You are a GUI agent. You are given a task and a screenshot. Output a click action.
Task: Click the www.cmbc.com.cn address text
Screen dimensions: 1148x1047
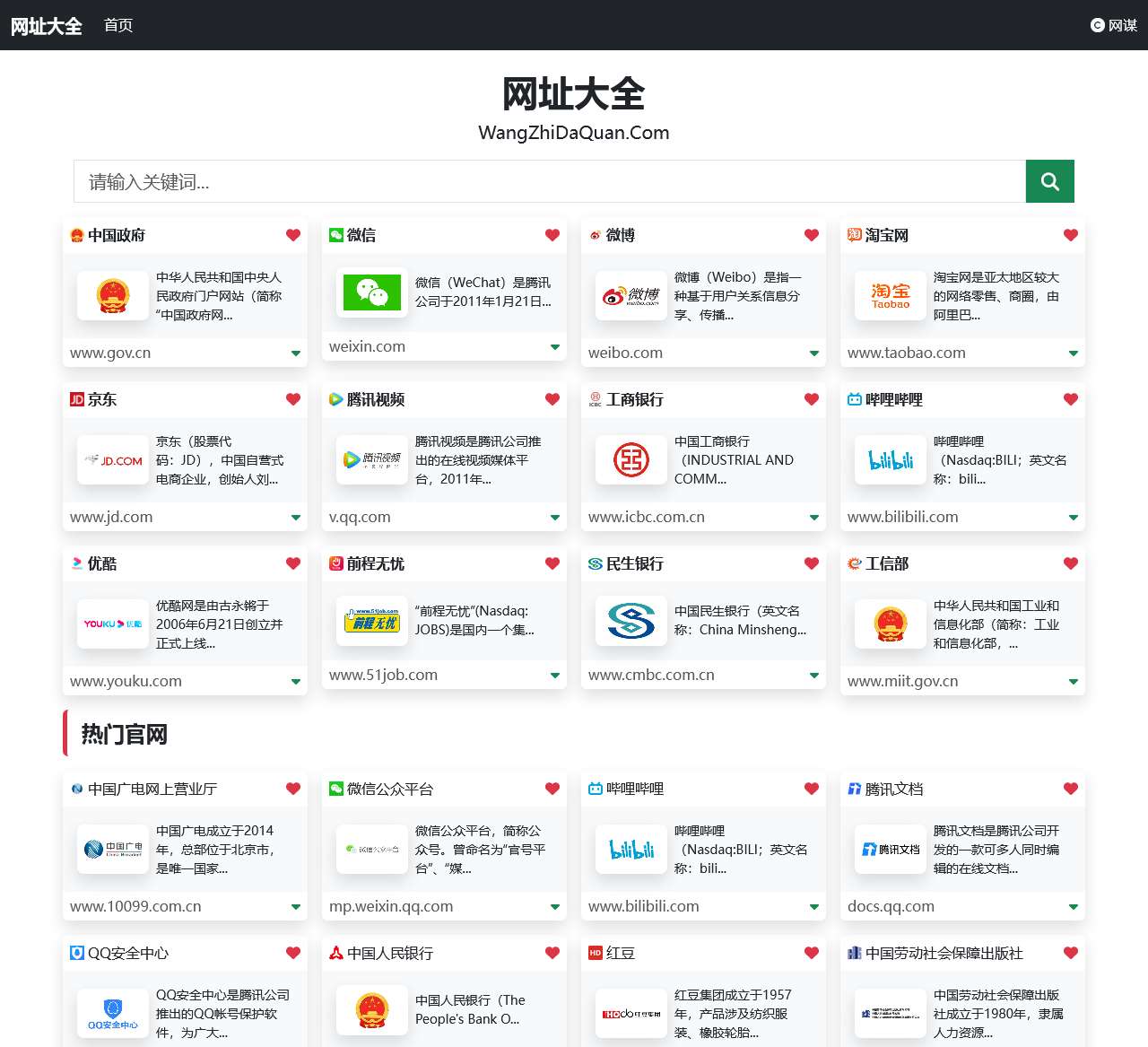pos(651,675)
